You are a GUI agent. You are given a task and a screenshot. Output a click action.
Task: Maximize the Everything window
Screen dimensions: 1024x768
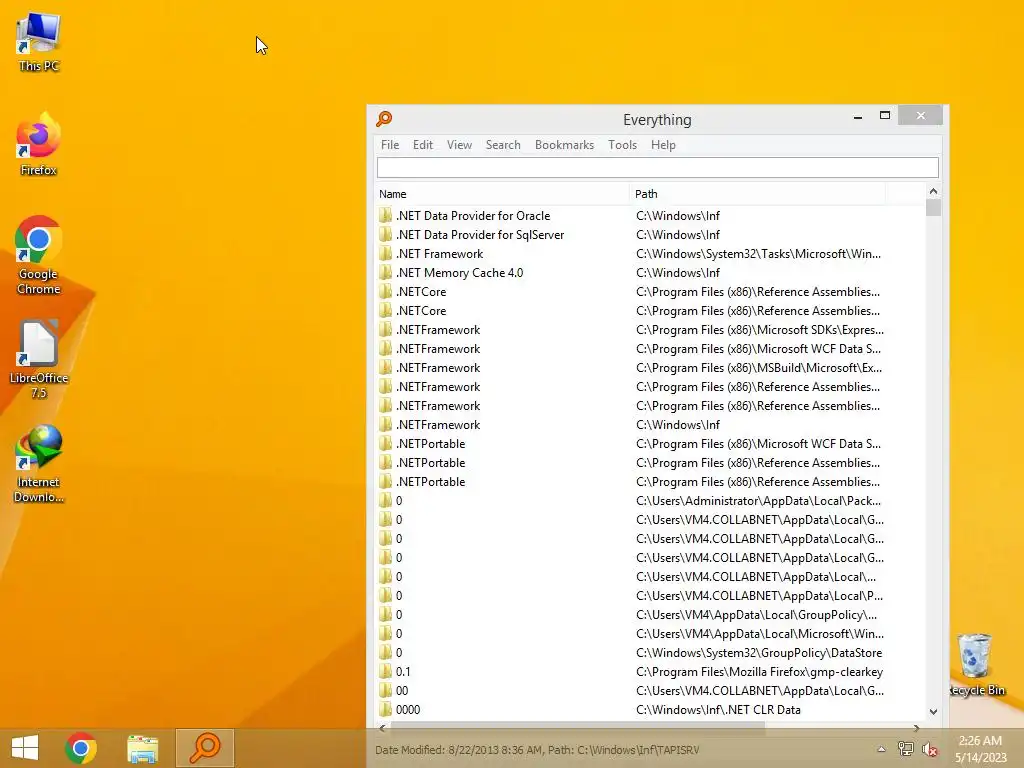tap(885, 116)
